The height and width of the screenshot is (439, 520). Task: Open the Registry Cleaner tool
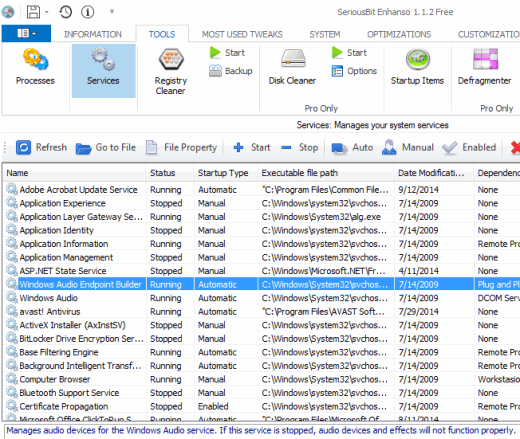tap(171, 71)
